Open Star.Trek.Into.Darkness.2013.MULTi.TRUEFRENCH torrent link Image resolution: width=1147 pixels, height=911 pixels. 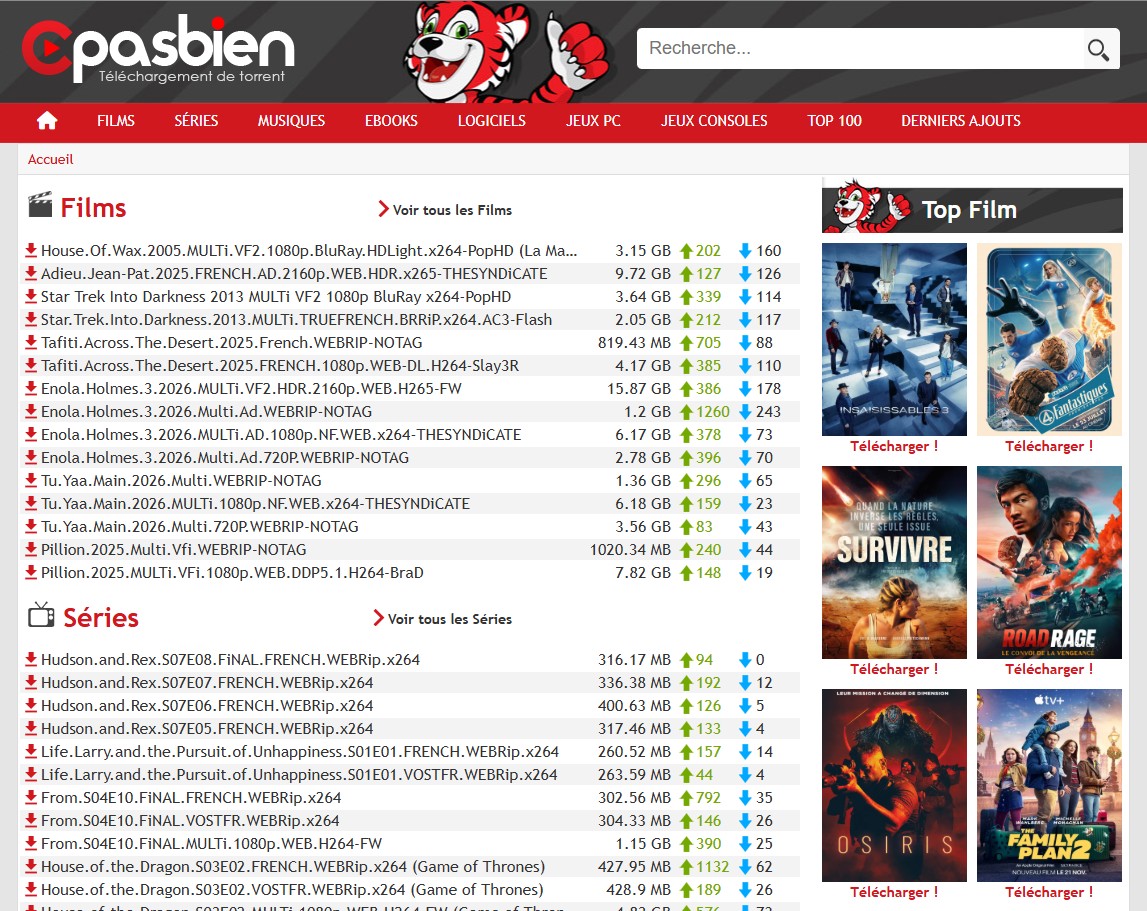pos(296,320)
